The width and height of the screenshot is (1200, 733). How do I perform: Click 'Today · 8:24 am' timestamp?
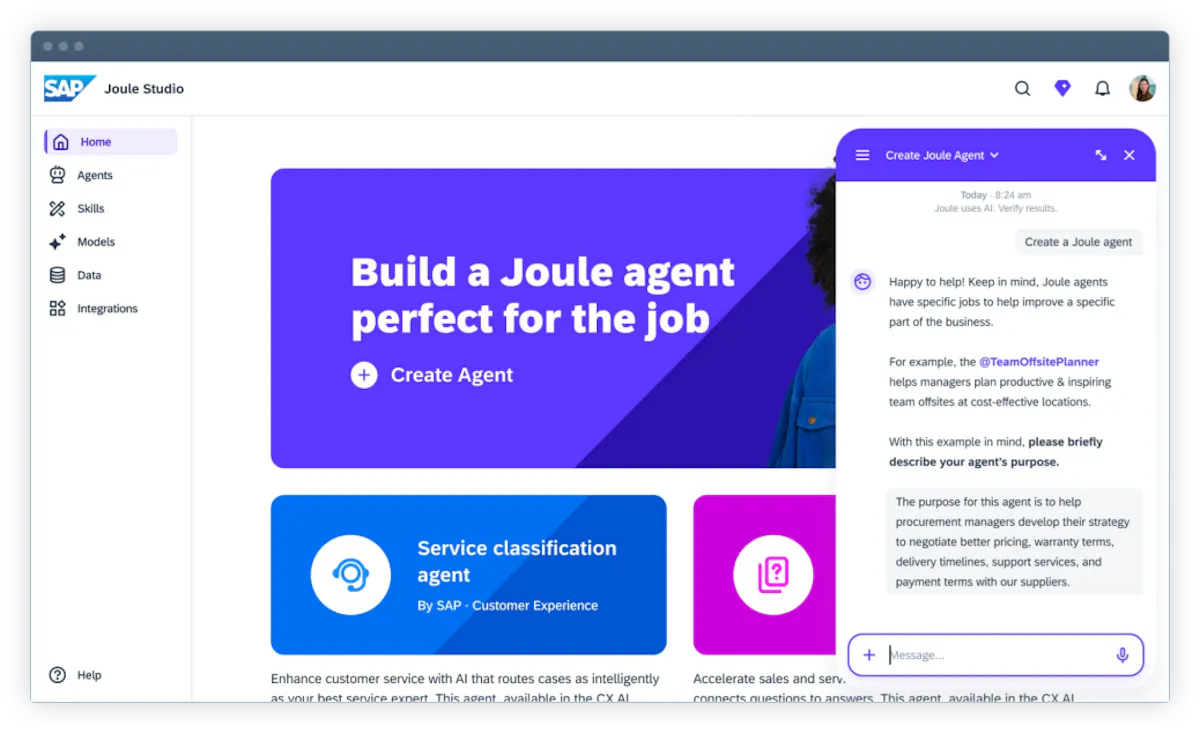(995, 195)
